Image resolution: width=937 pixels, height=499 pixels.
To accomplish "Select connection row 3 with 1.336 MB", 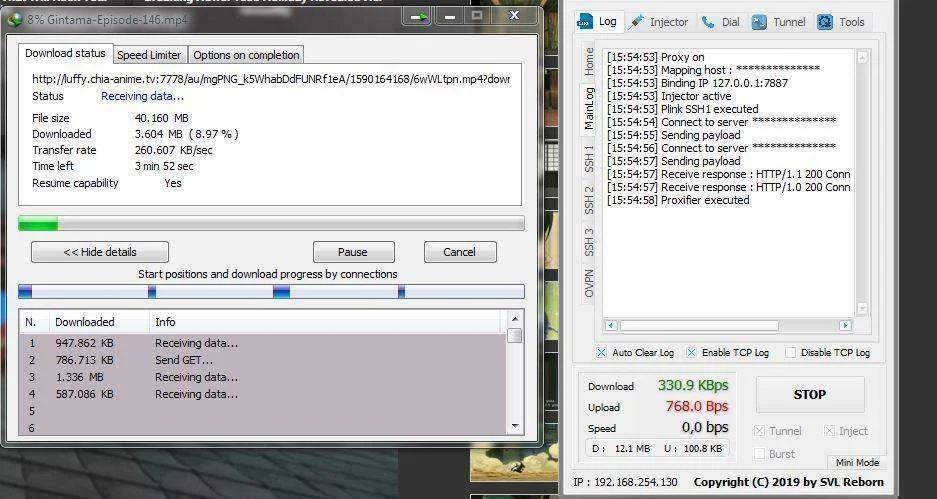I will pyautogui.click(x=263, y=377).
